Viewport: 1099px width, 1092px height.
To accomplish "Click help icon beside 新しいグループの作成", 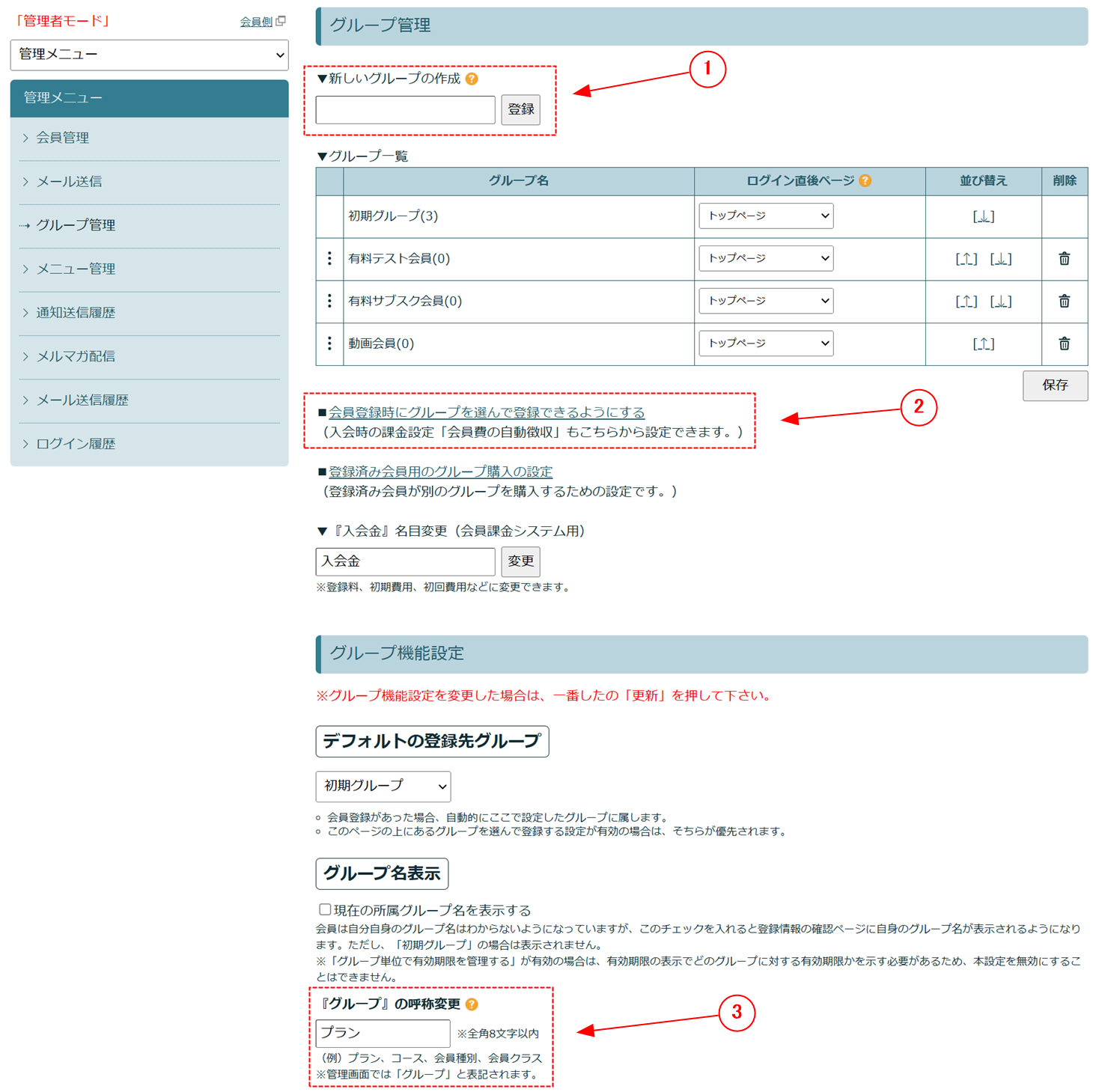I will click(472, 79).
